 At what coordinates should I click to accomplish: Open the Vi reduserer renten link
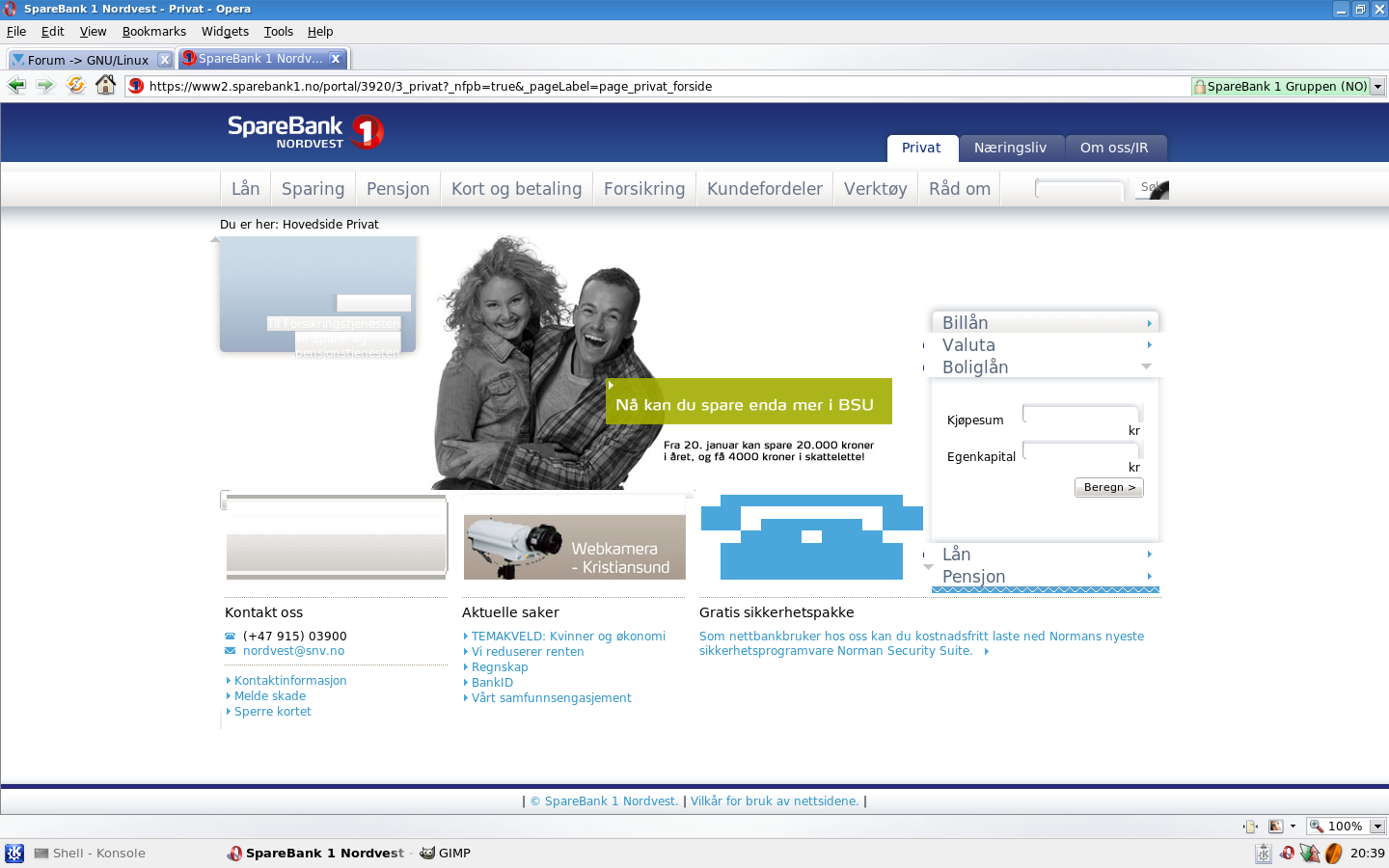pos(528,652)
